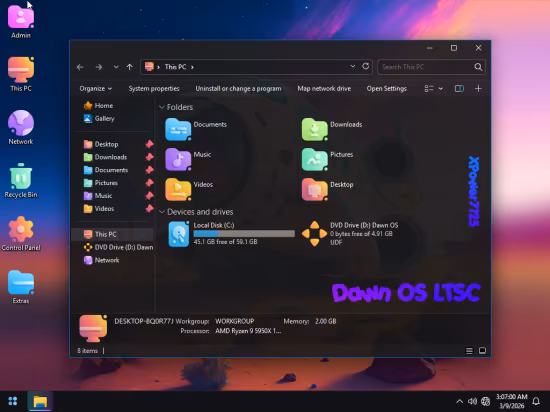Collapse the Folders group
Image resolution: width=550 pixels, height=412 pixels.
coord(162,107)
